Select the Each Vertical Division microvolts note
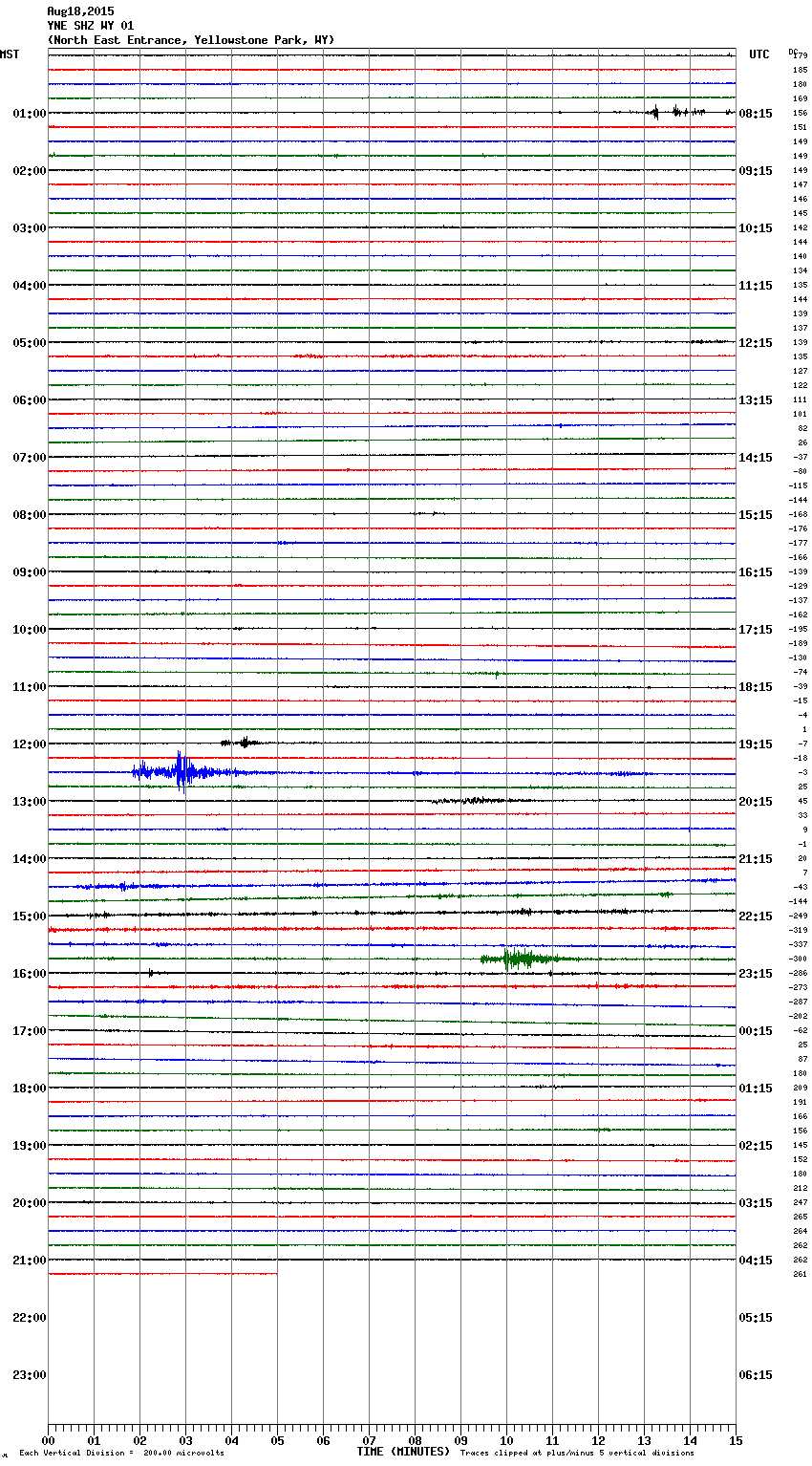 [x=121, y=1454]
